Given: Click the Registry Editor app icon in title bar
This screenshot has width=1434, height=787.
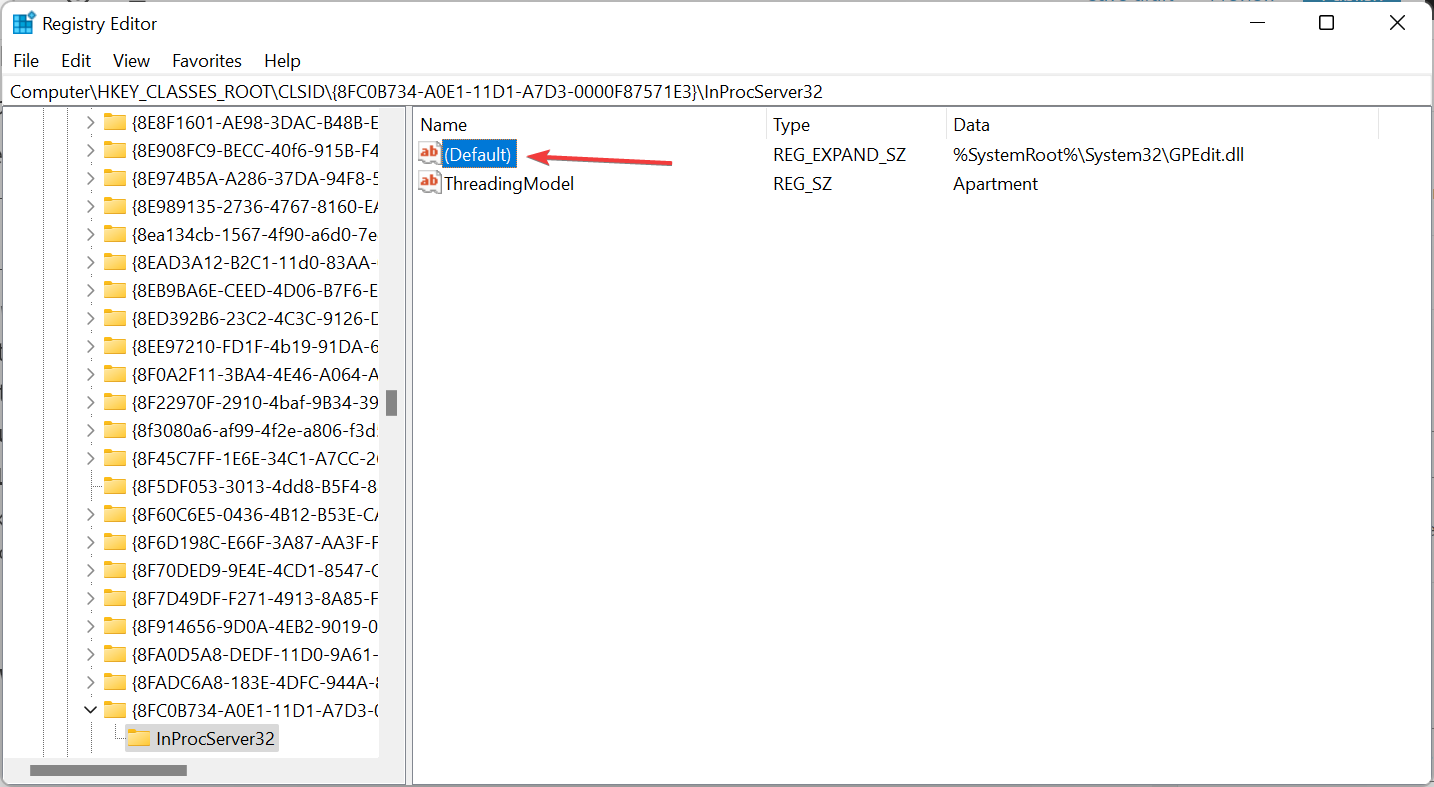Looking at the screenshot, I should 24,23.
